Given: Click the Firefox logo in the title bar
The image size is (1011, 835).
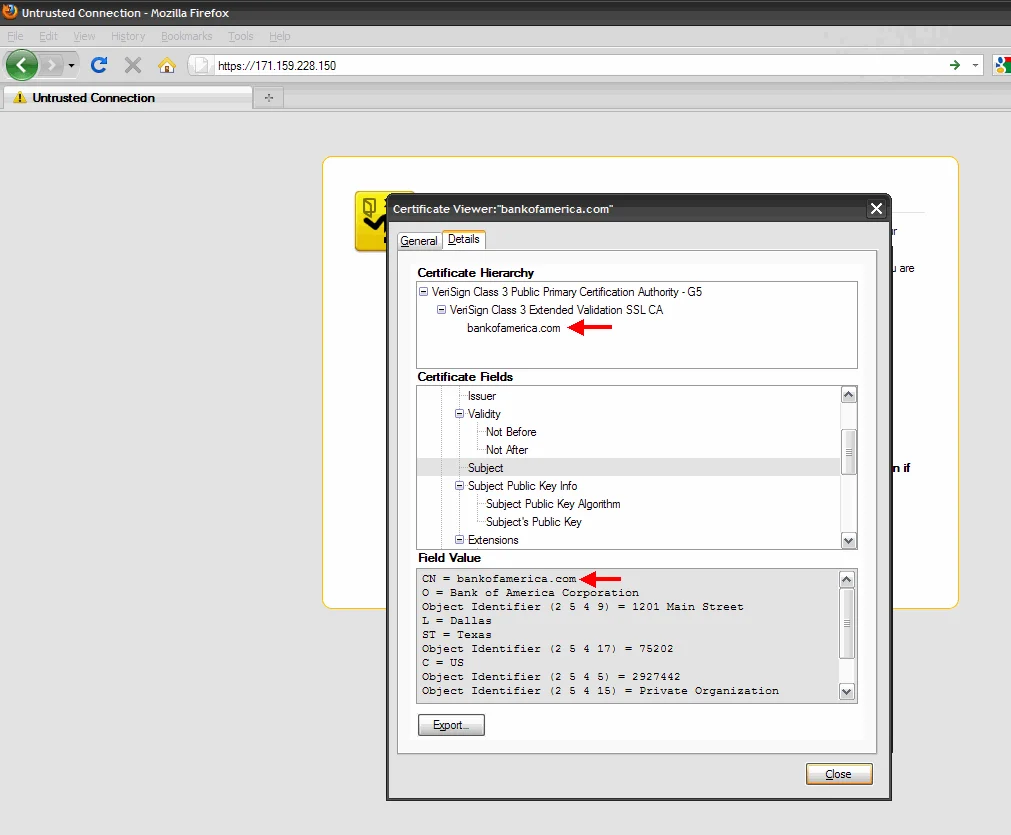Looking at the screenshot, I should tap(10, 12).
